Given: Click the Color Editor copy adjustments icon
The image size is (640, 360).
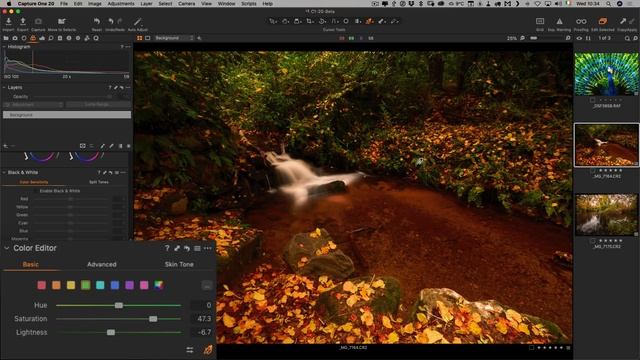Looking at the screenshot, I should pyautogui.click(x=177, y=248).
